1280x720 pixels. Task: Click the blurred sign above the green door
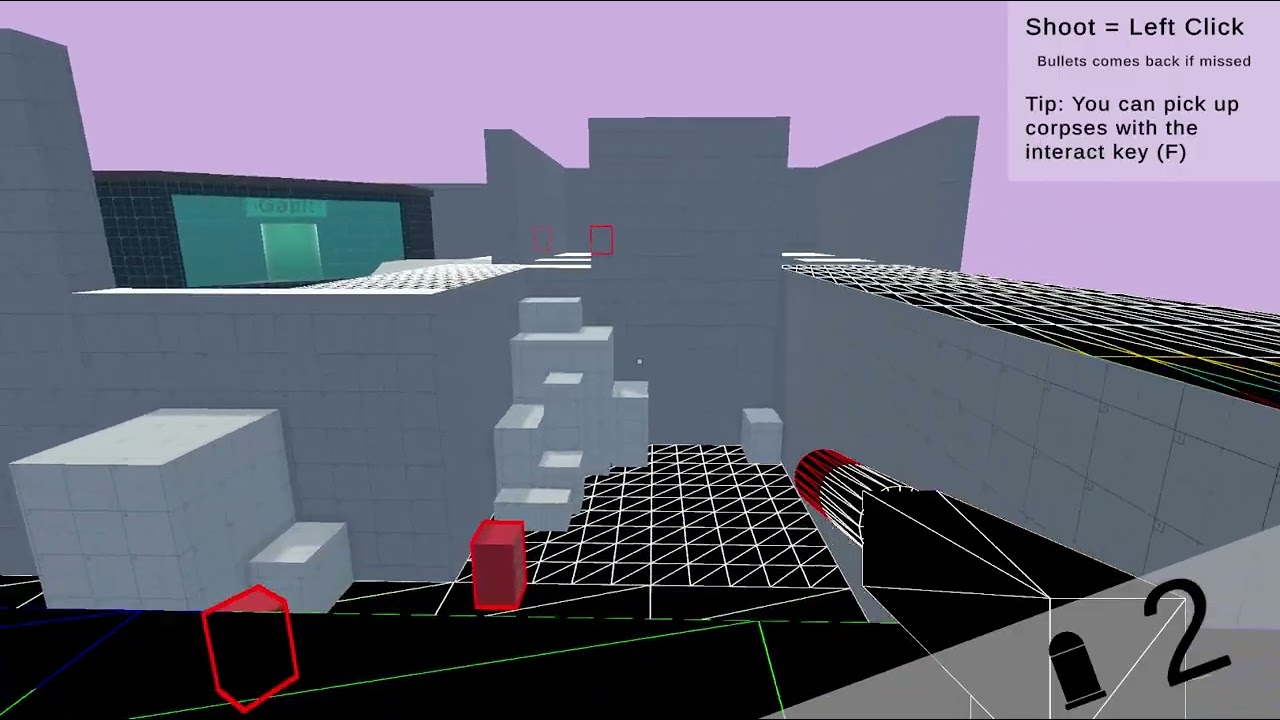(287, 207)
